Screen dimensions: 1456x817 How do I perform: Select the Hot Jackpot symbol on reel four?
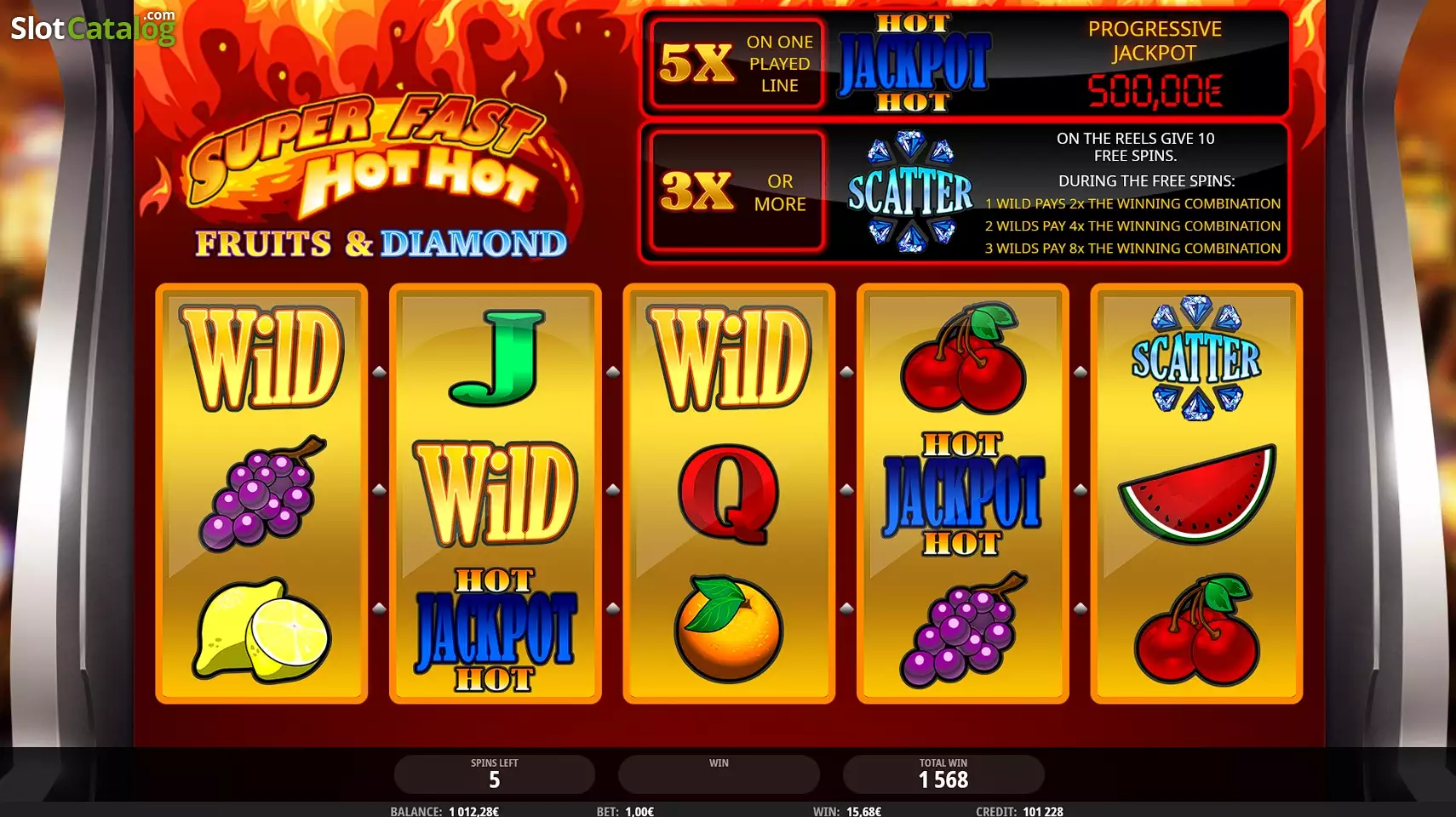(963, 494)
